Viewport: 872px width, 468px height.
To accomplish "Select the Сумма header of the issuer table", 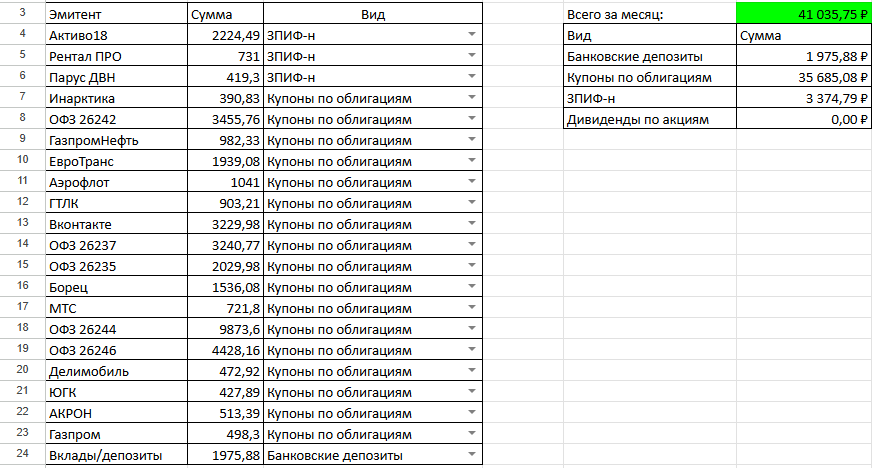I will [226, 14].
